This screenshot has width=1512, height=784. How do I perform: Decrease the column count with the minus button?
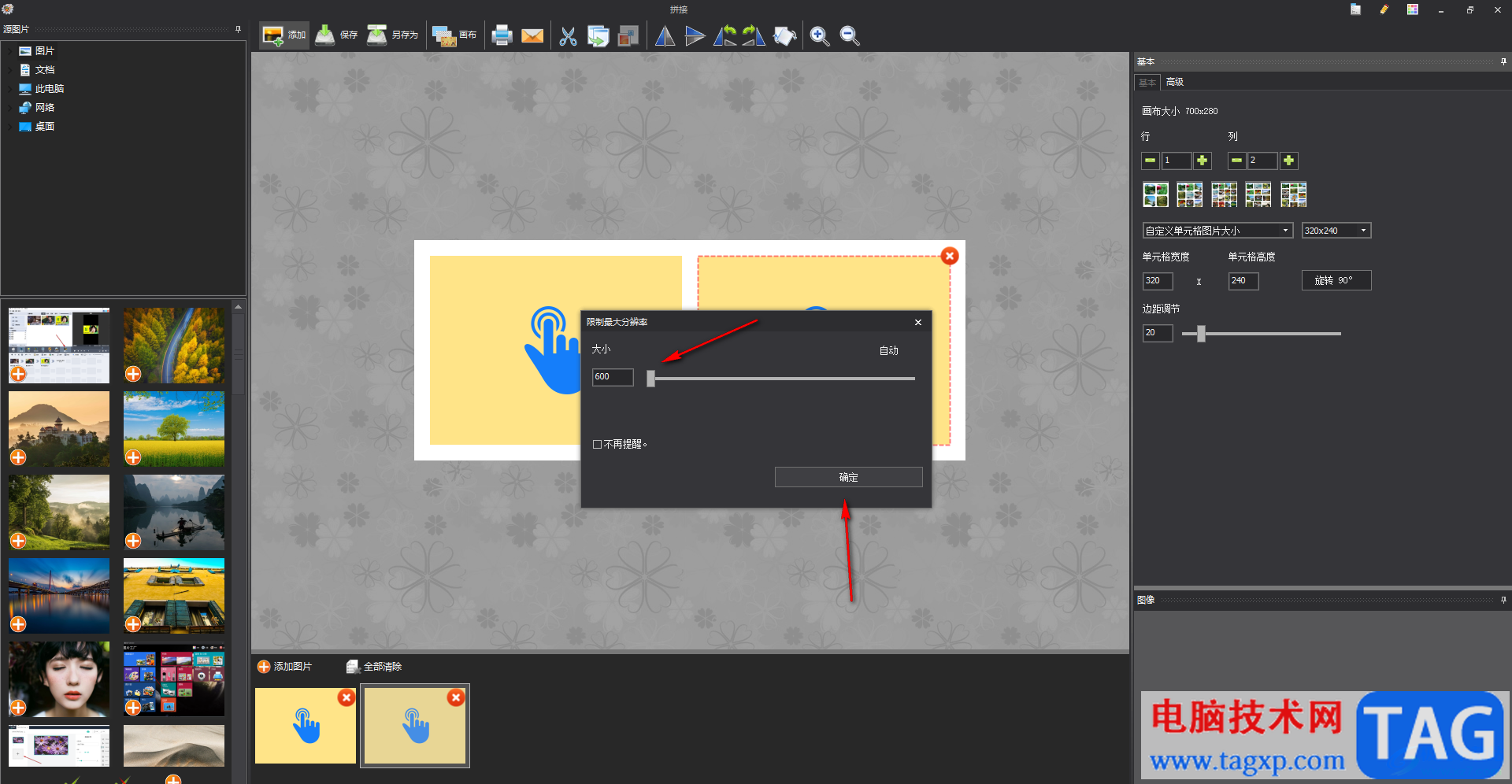click(x=1237, y=161)
